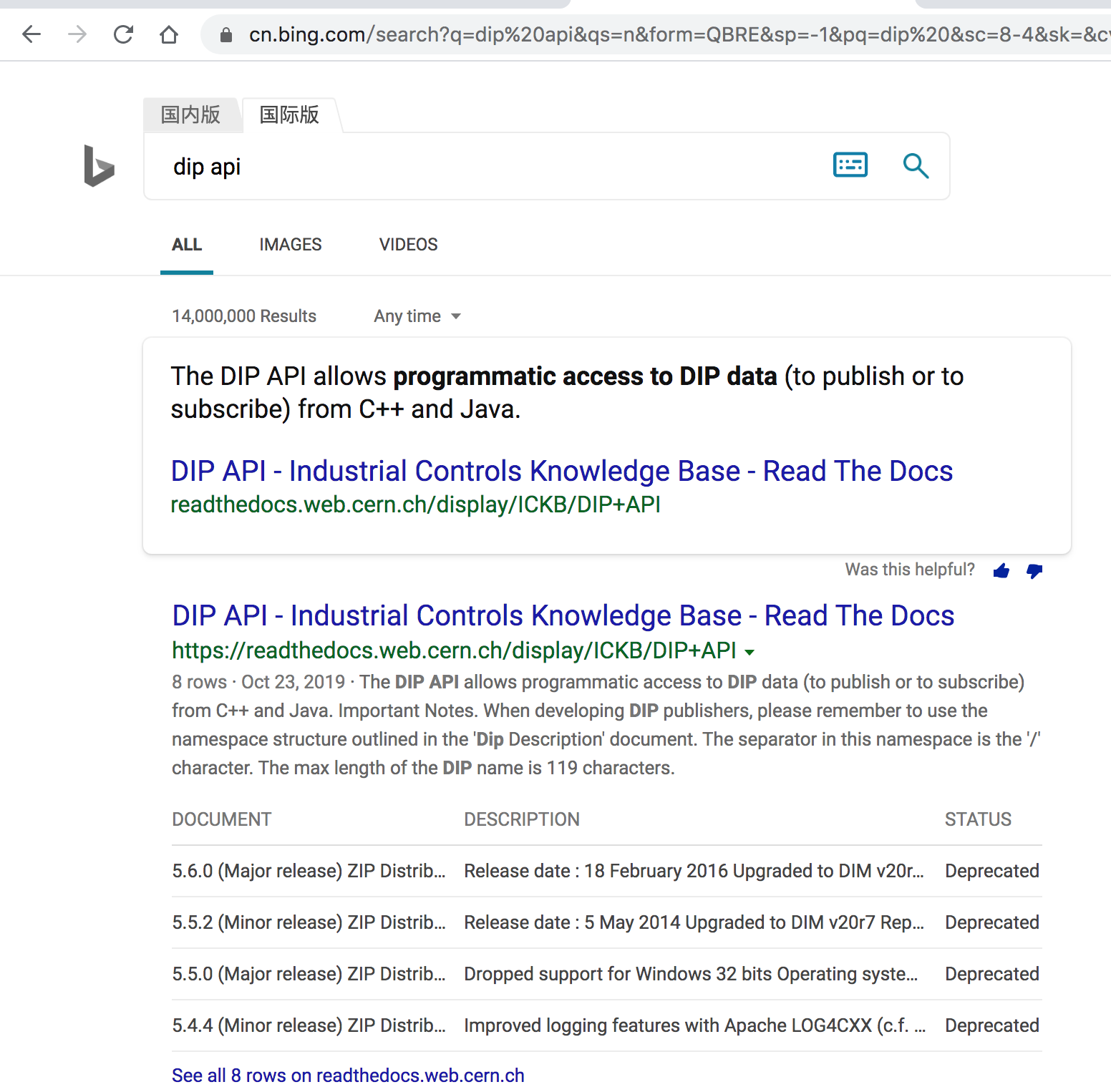The image size is (1111, 1092).
Task: Open the DIP API Read The Docs result
Action: 562,615
